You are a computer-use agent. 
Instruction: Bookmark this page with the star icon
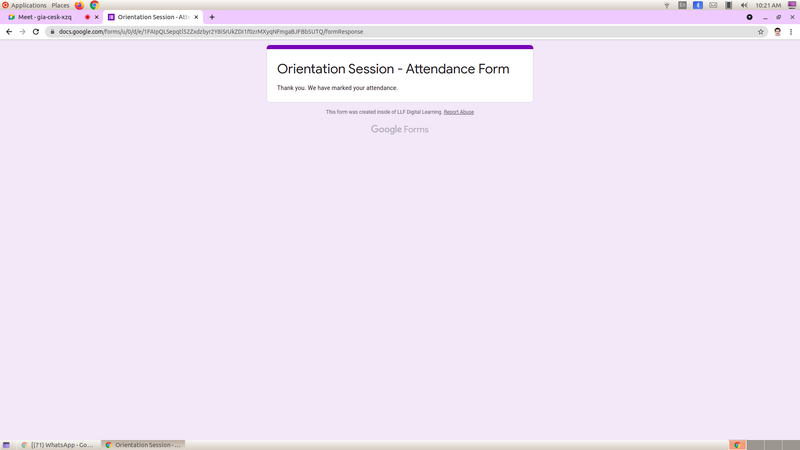point(761,32)
